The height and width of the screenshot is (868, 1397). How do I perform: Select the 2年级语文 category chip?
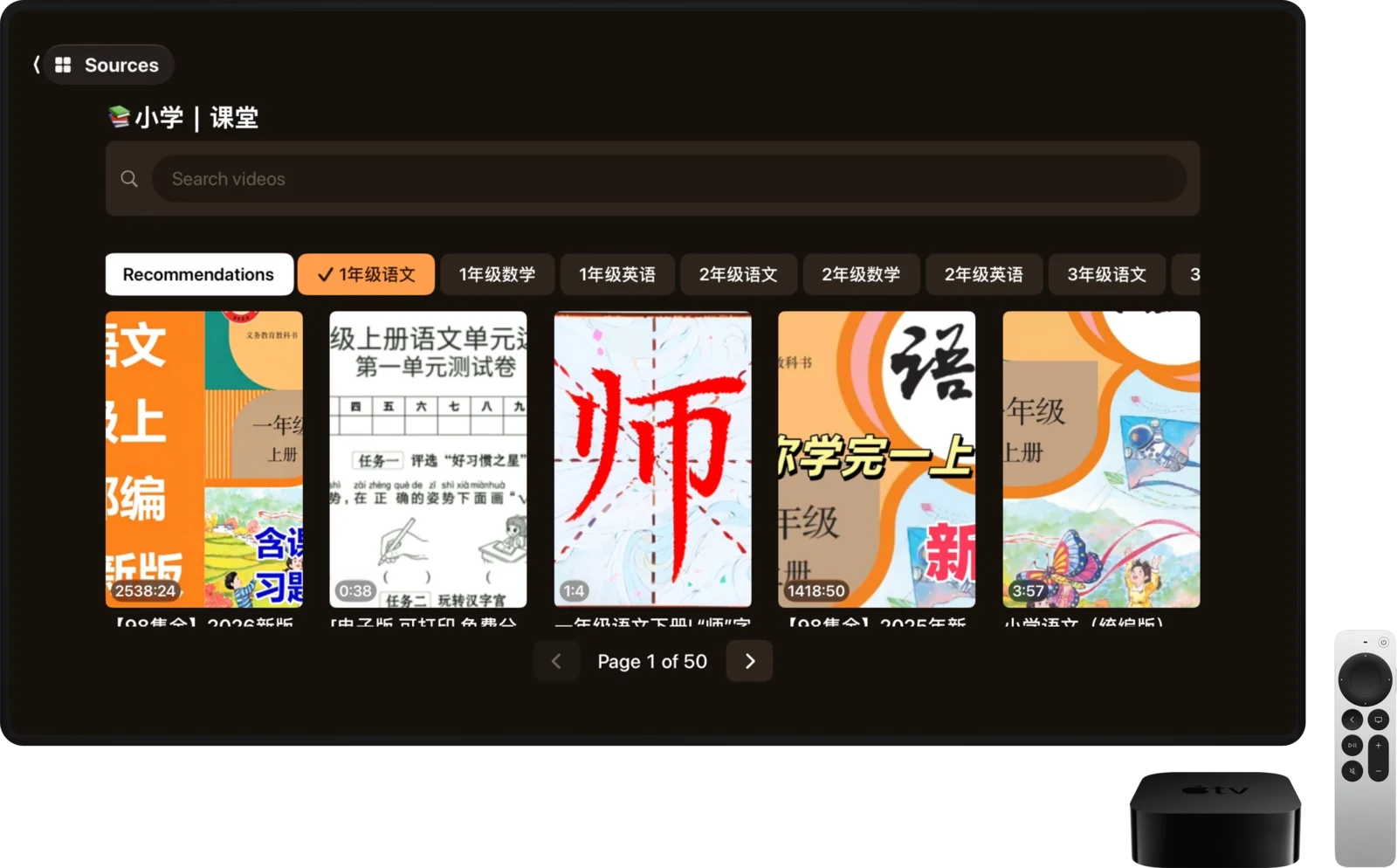[739, 274]
